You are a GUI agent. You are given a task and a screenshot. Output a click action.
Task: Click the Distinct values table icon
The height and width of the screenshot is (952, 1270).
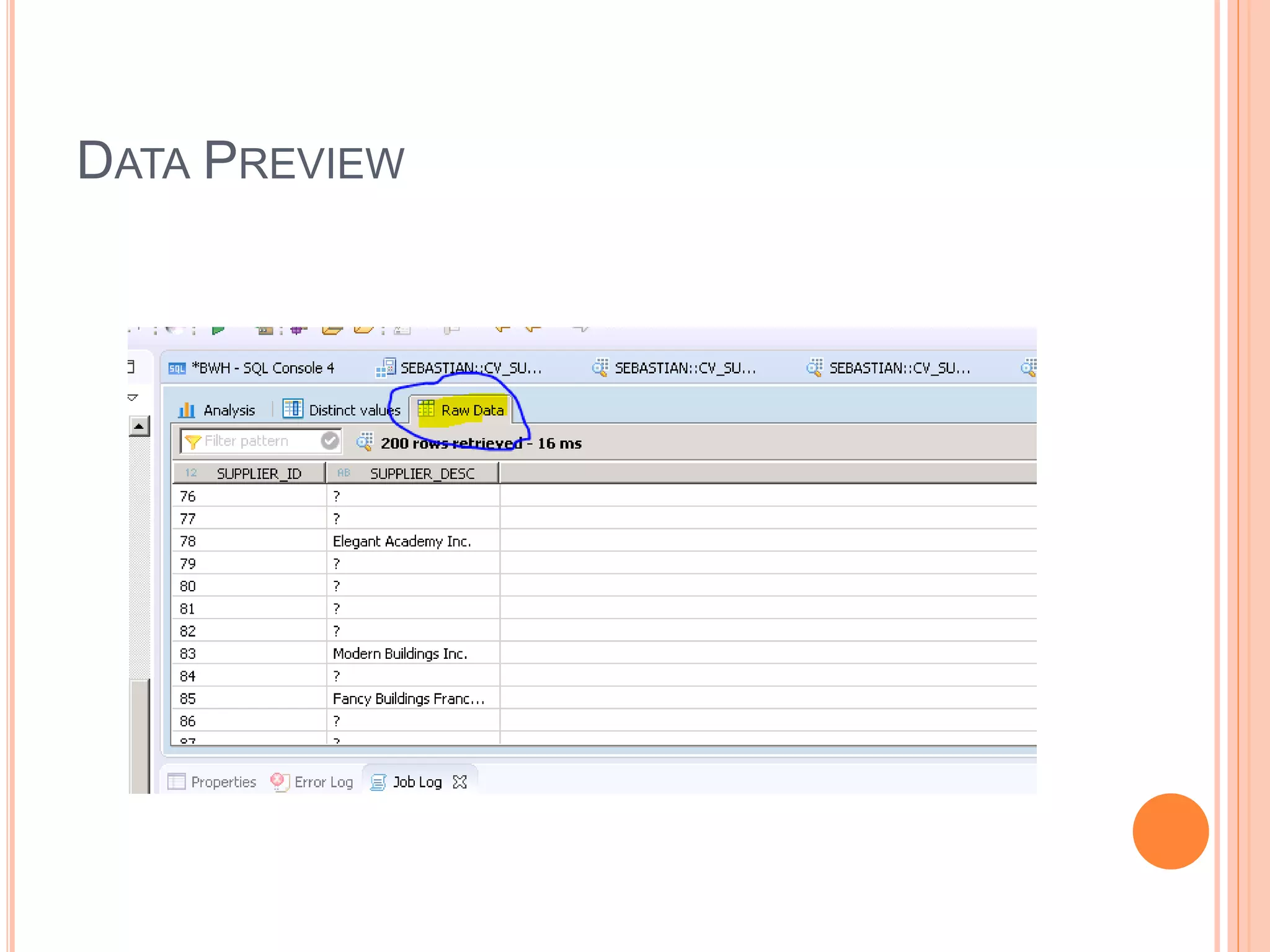[x=293, y=409]
